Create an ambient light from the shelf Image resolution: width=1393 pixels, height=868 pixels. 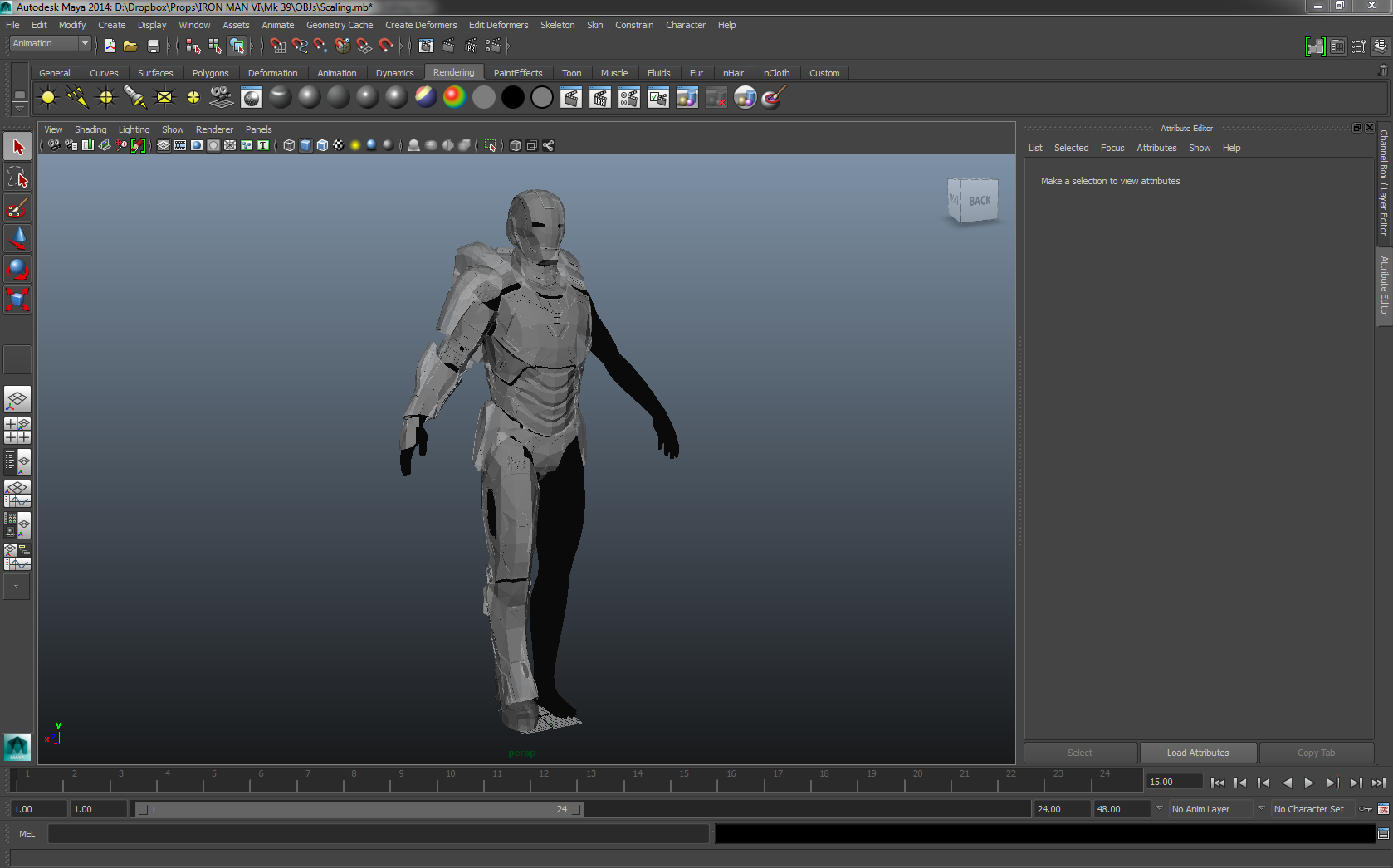pyautogui.click(x=48, y=98)
